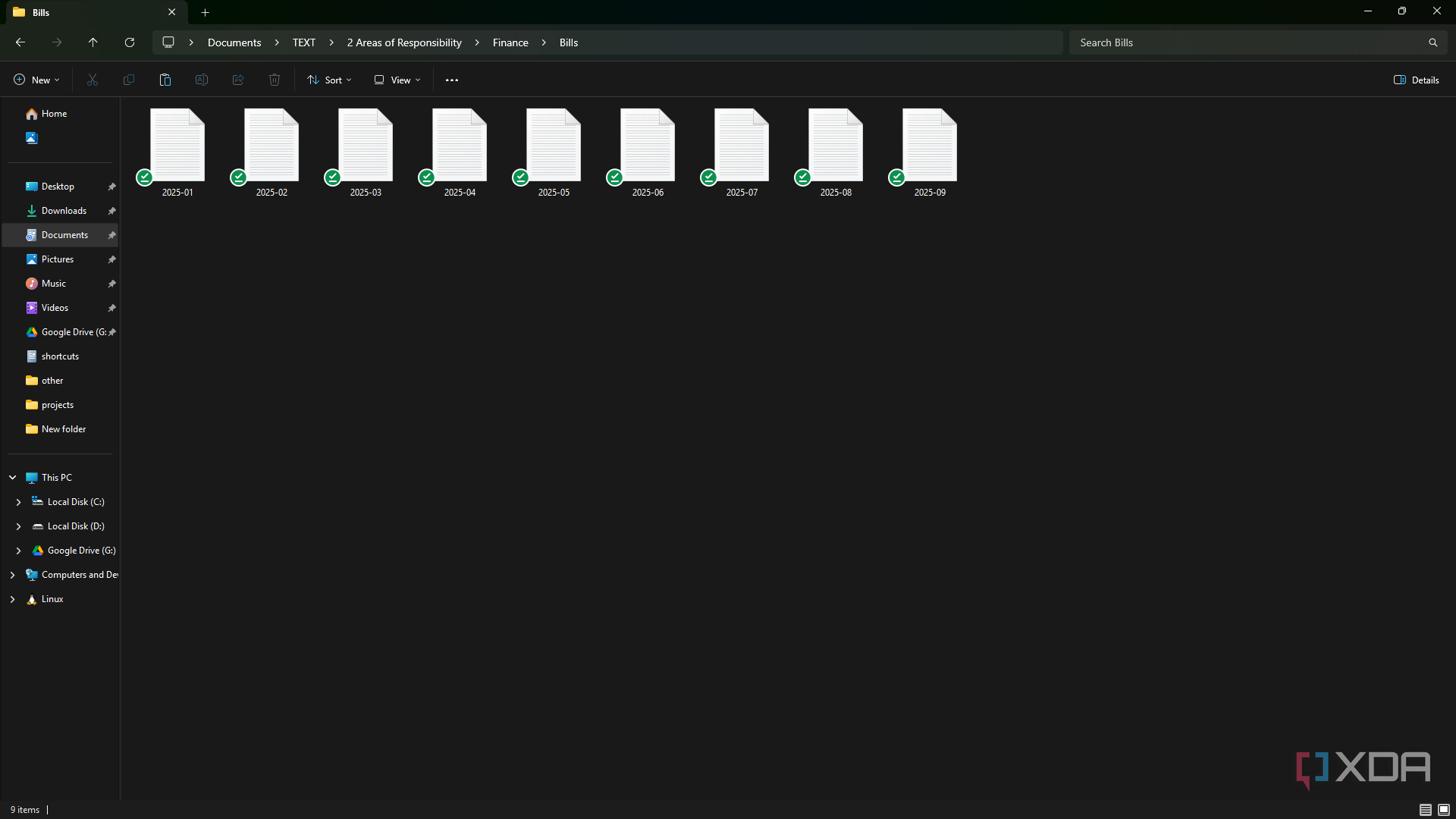This screenshot has height=819, width=1456.
Task: Open Gallery icon under Home
Action: (31, 138)
